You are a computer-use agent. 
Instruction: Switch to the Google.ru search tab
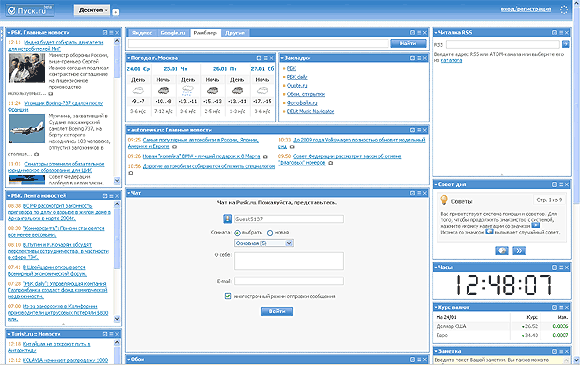173,33
